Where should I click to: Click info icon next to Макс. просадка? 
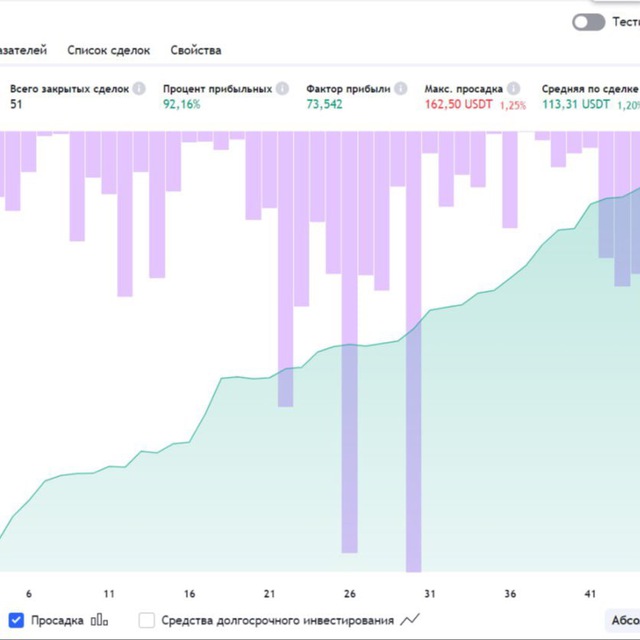(513, 88)
